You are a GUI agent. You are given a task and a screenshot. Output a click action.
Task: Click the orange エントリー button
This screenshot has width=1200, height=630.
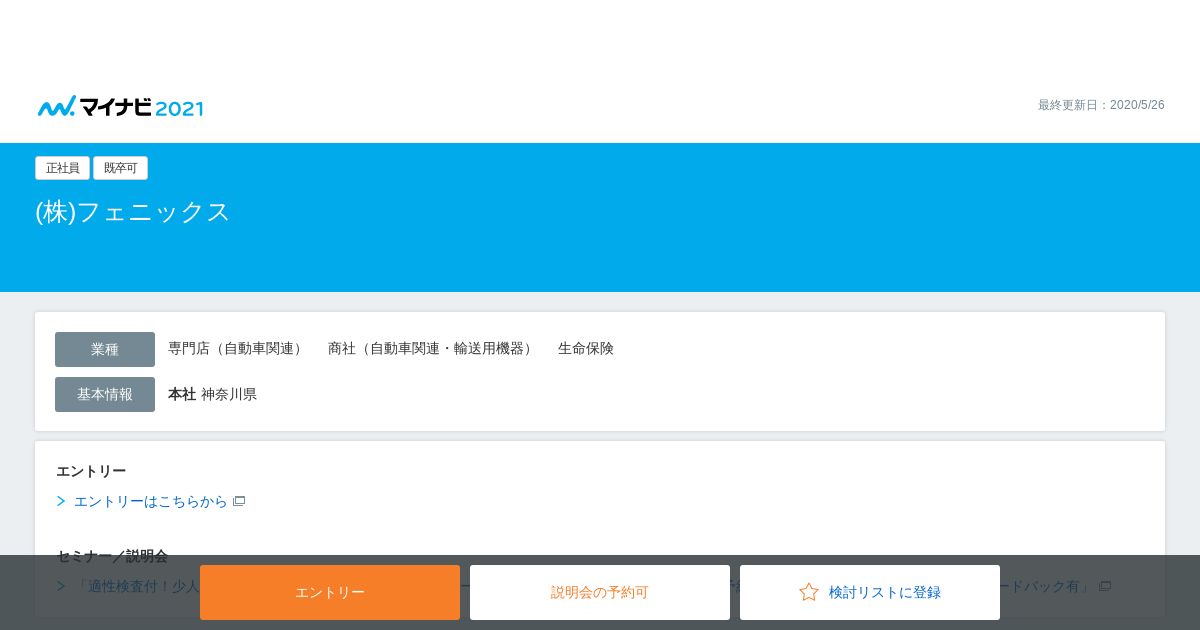coord(330,592)
